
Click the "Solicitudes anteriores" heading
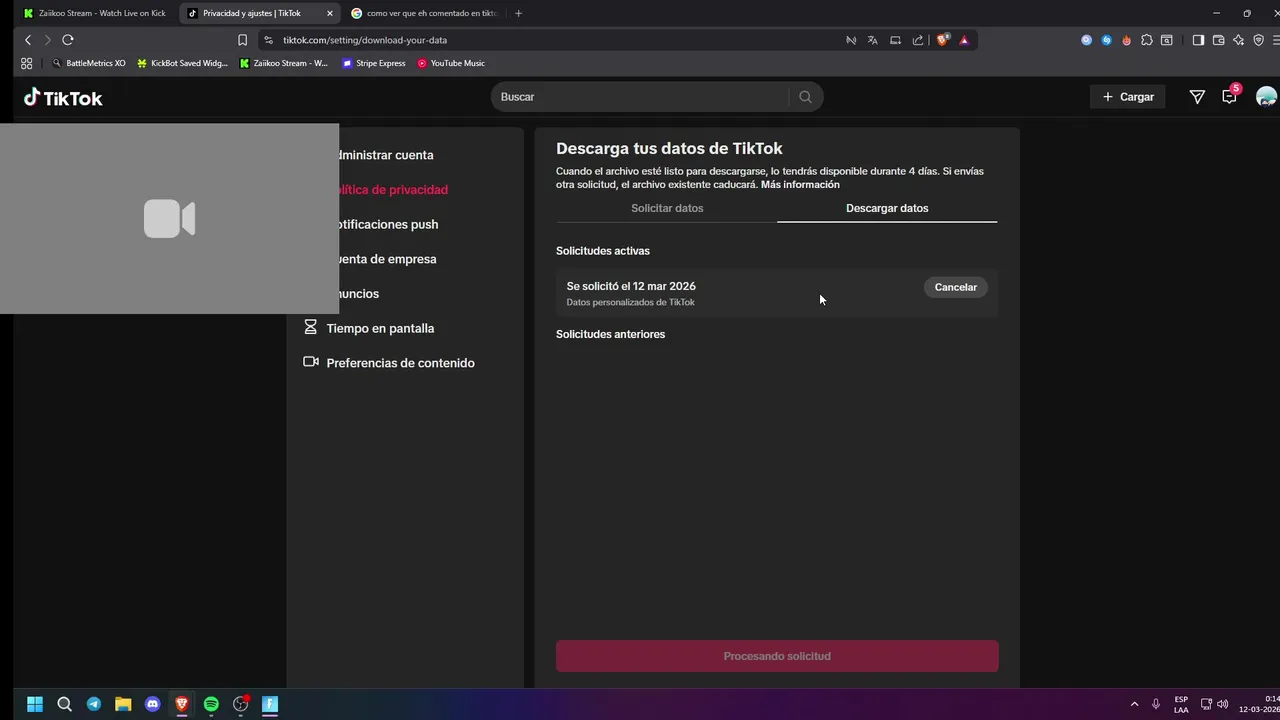click(610, 334)
